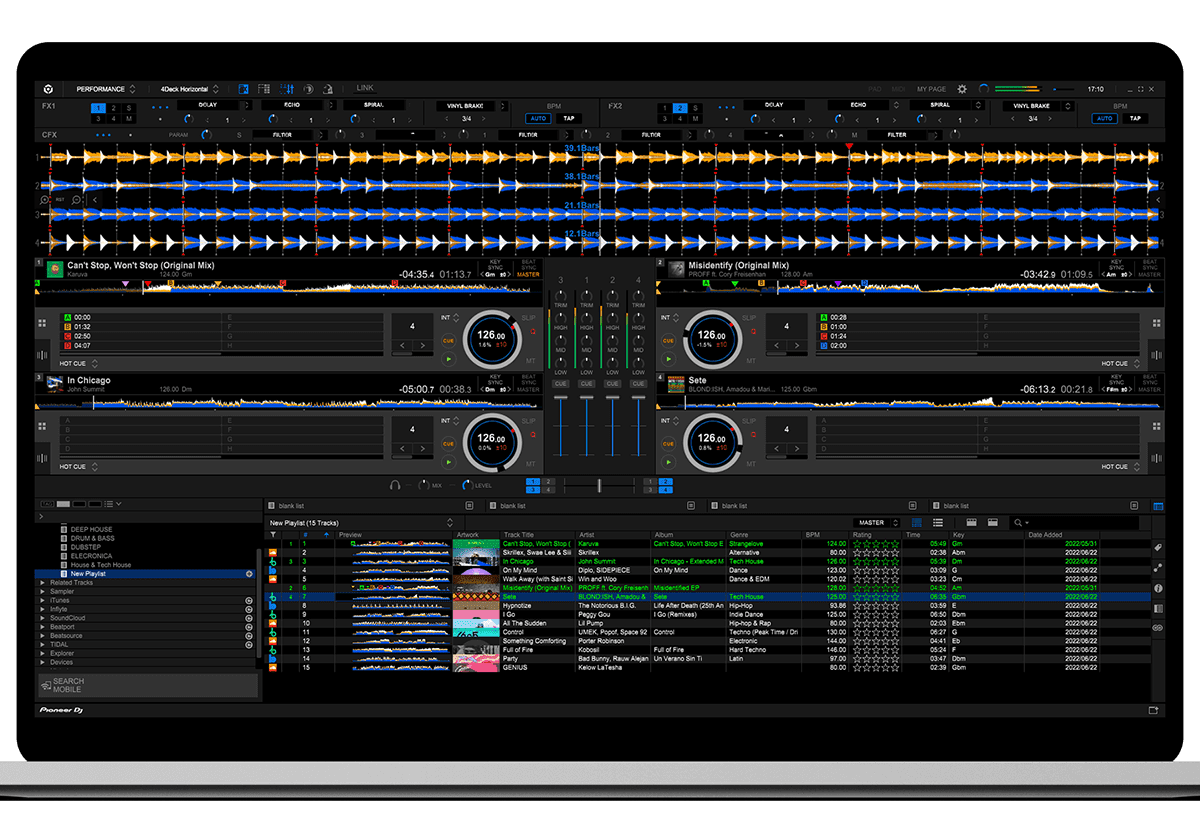The width and height of the screenshot is (1200, 834).
Task: Click the SEARCH MOBILE icon in the sidebar
Action: click(47, 686)
